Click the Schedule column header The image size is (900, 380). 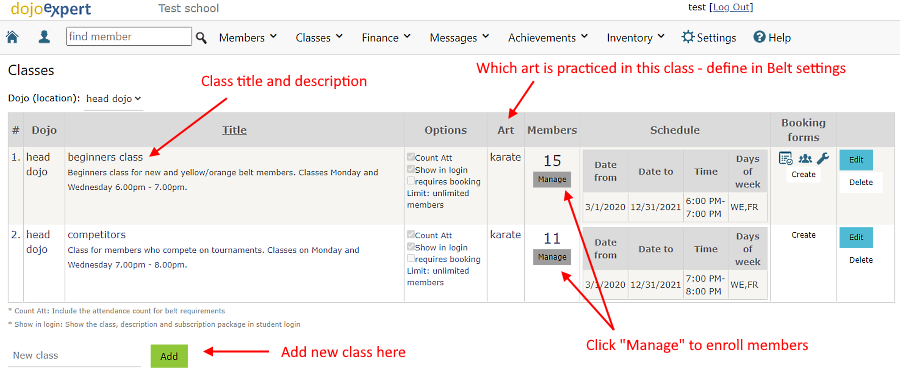tap(674, 130)
